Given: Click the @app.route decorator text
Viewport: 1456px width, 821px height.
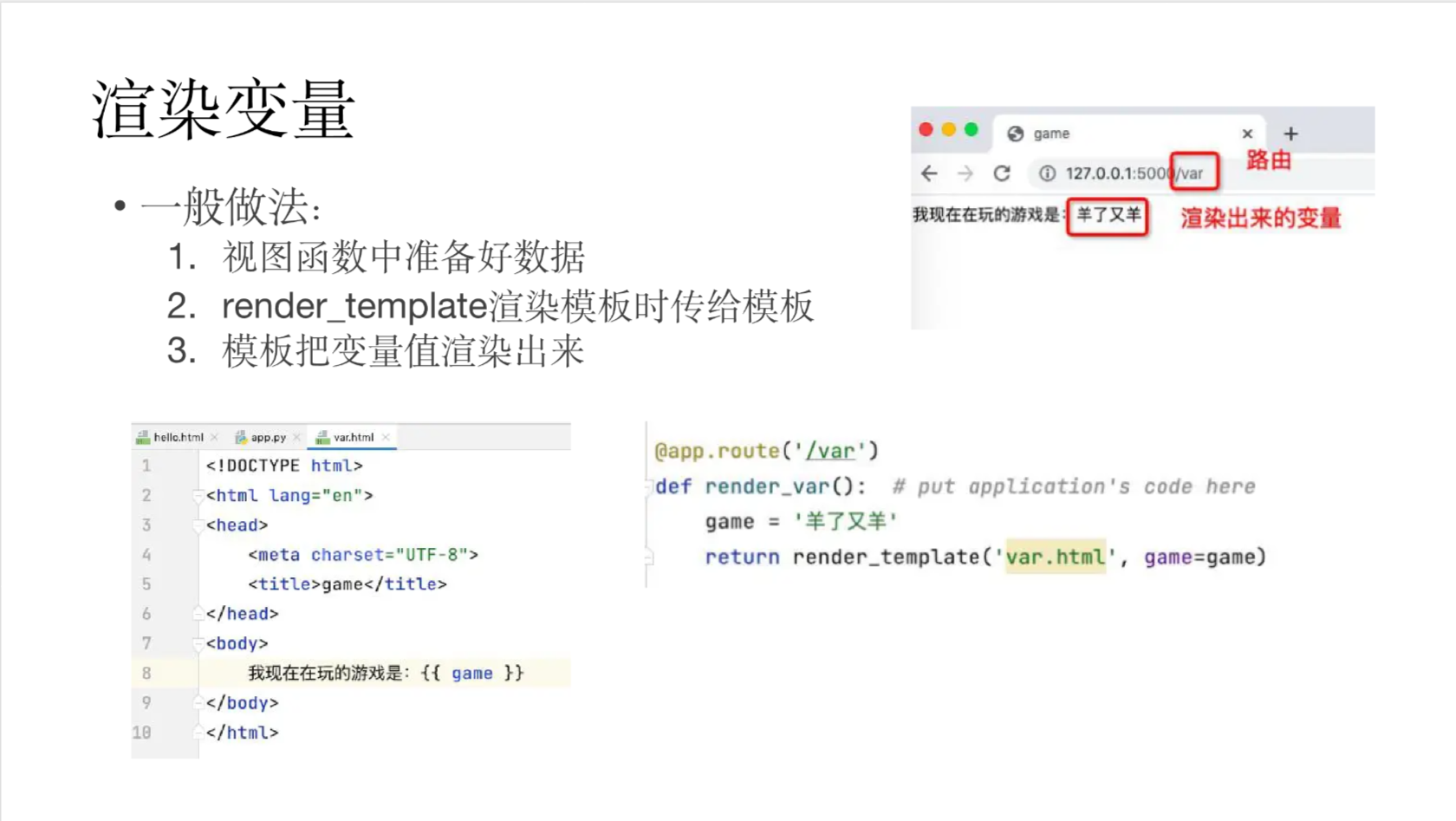Looking at the screenshot, I should [718, 451].
